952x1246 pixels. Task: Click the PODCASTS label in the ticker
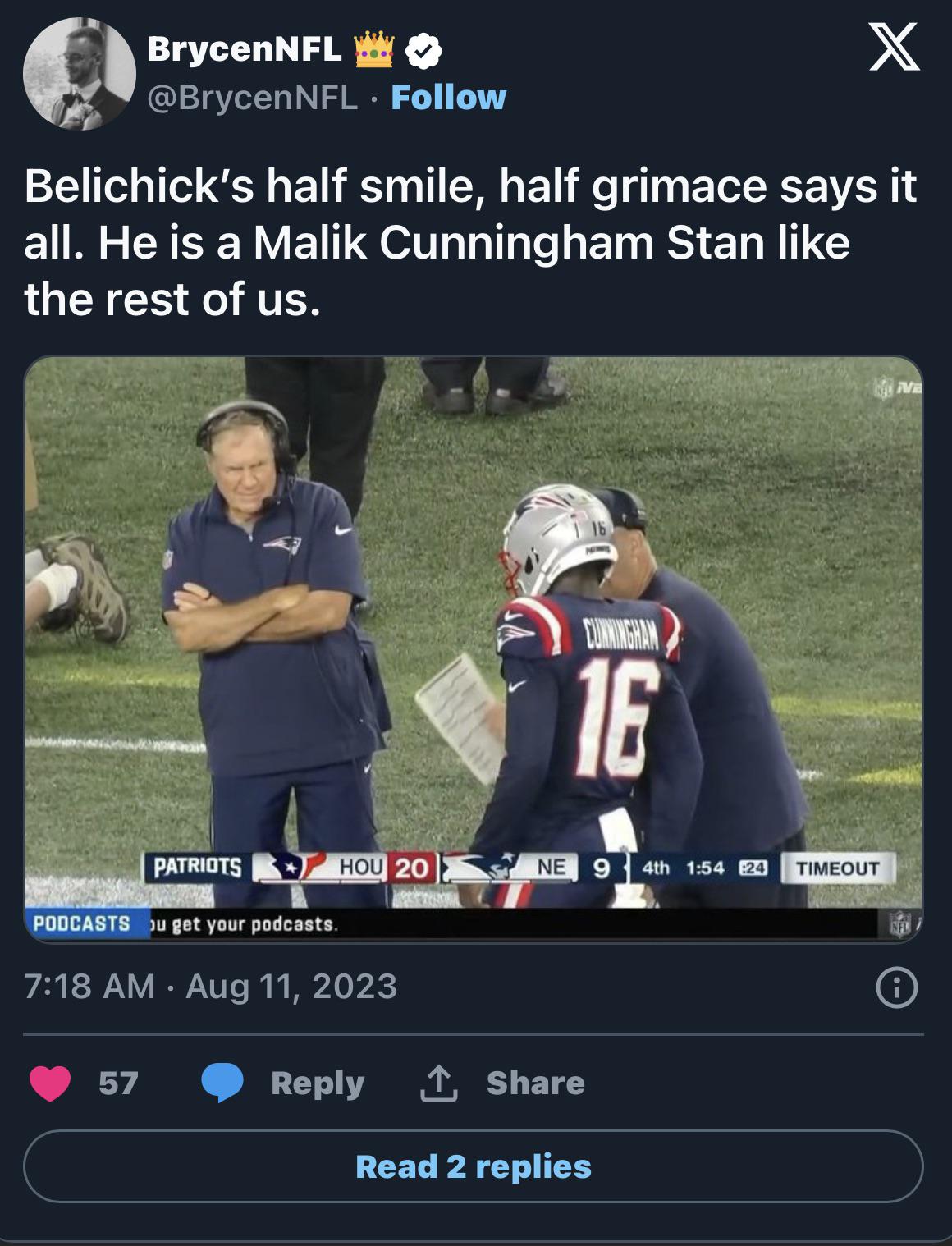[82, 923]
